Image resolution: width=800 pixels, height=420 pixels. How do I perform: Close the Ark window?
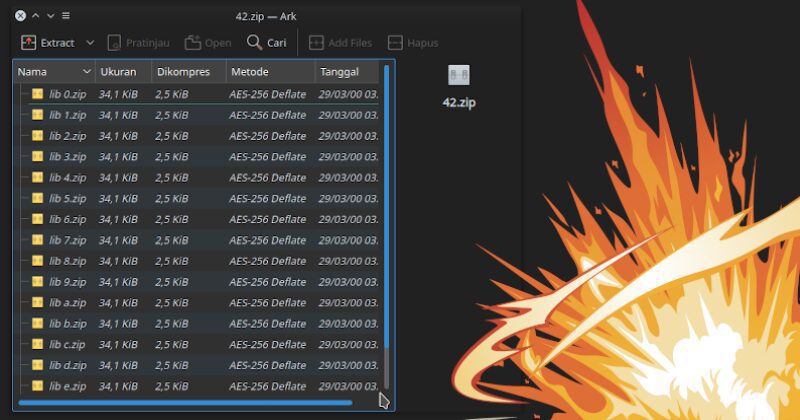click(x=20, y=16)
